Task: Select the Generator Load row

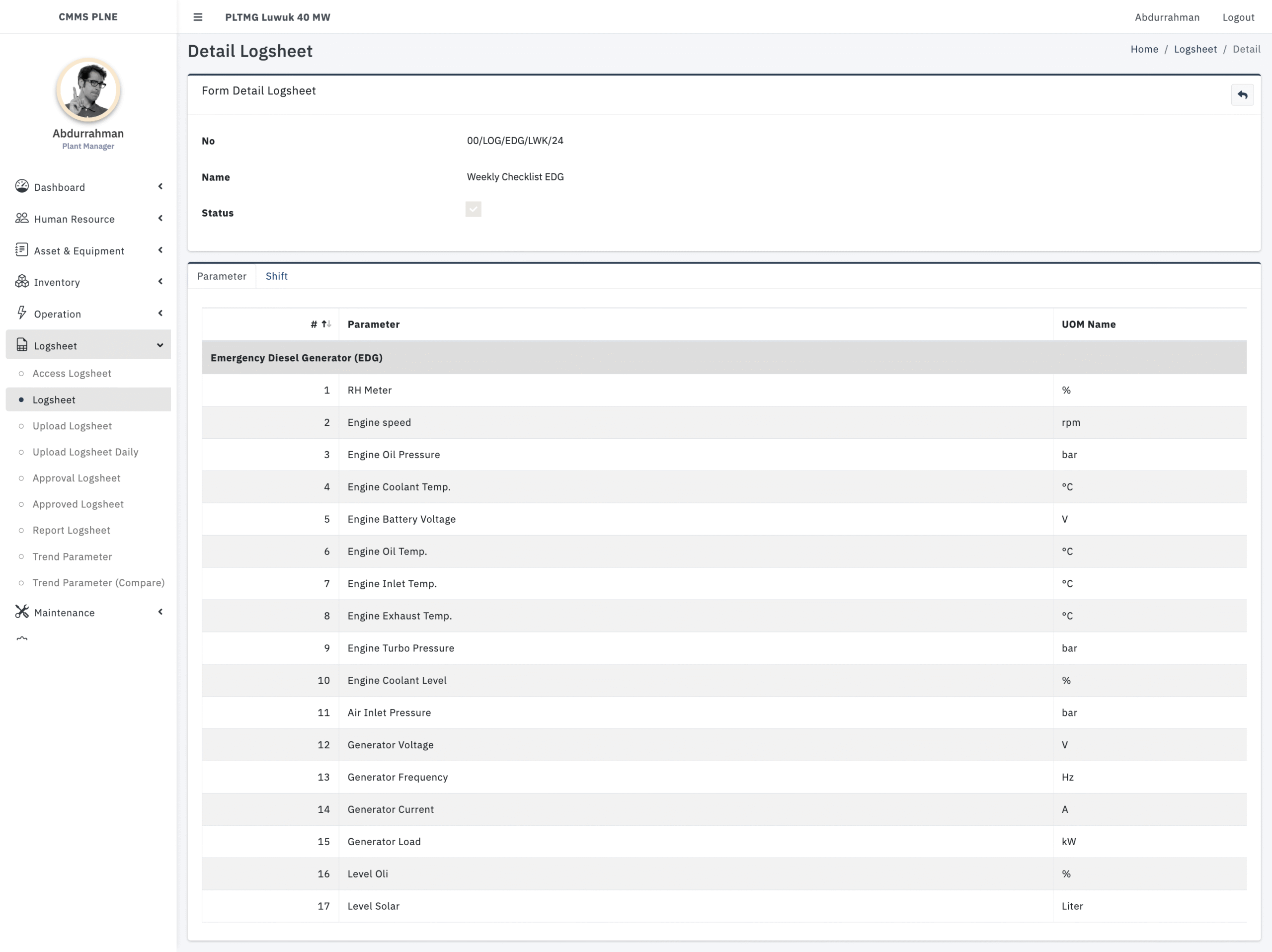Action: [724, 842]
